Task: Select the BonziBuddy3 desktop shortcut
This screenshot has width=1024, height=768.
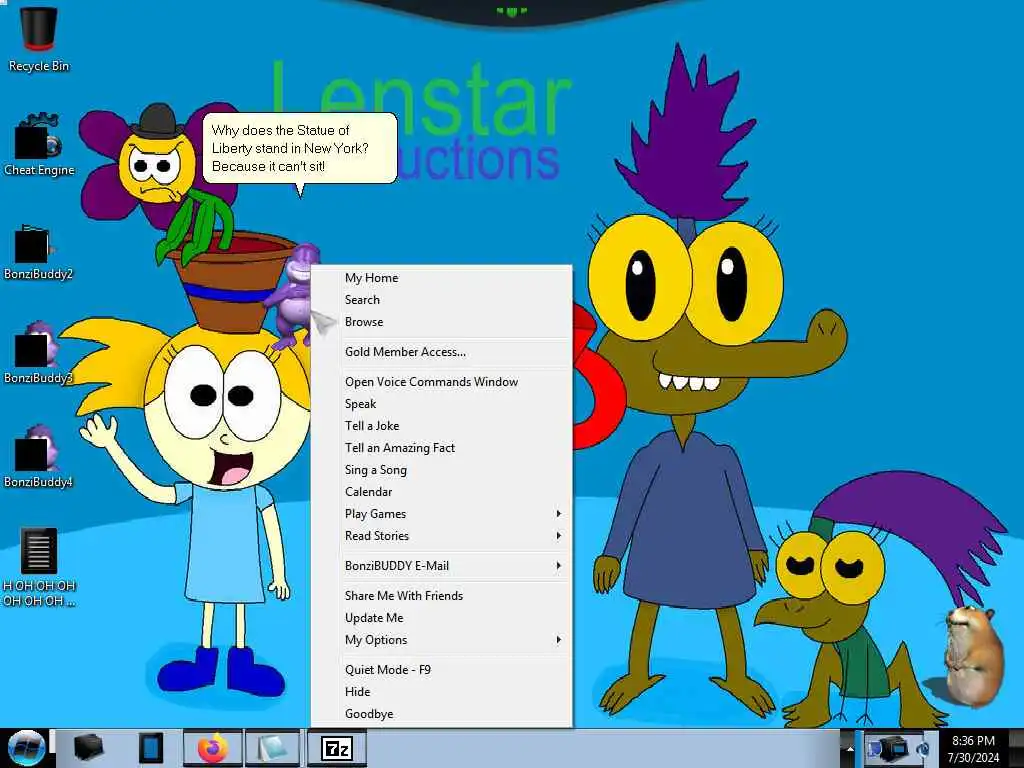Action: pyautogui.click(x=38, y=353)
